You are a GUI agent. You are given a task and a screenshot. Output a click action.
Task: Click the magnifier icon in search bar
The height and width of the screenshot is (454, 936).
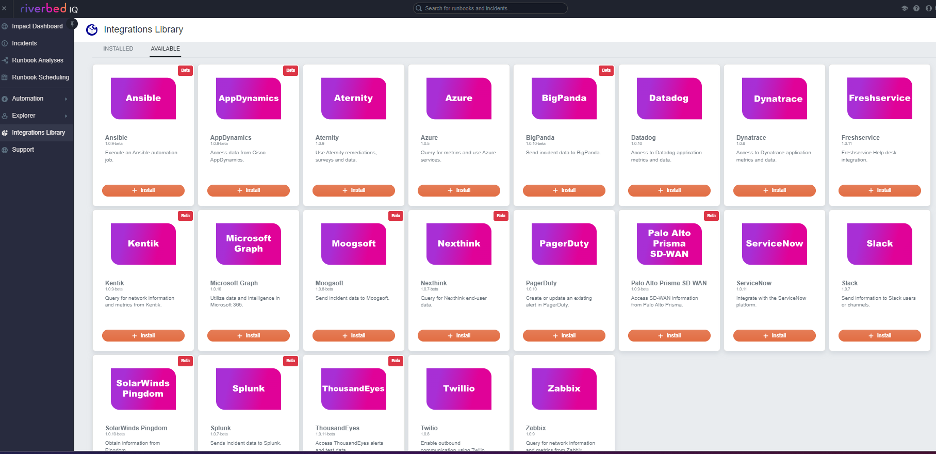tap(420, 8)
